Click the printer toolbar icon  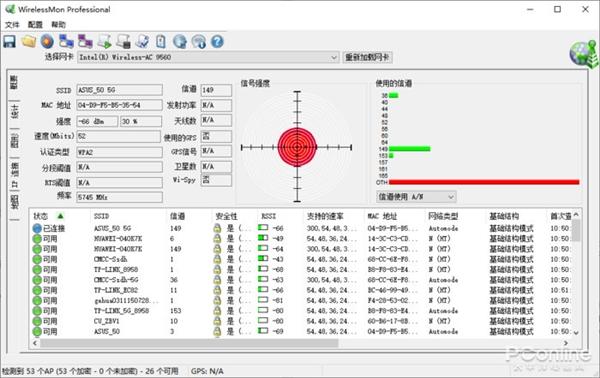point(123,41)
